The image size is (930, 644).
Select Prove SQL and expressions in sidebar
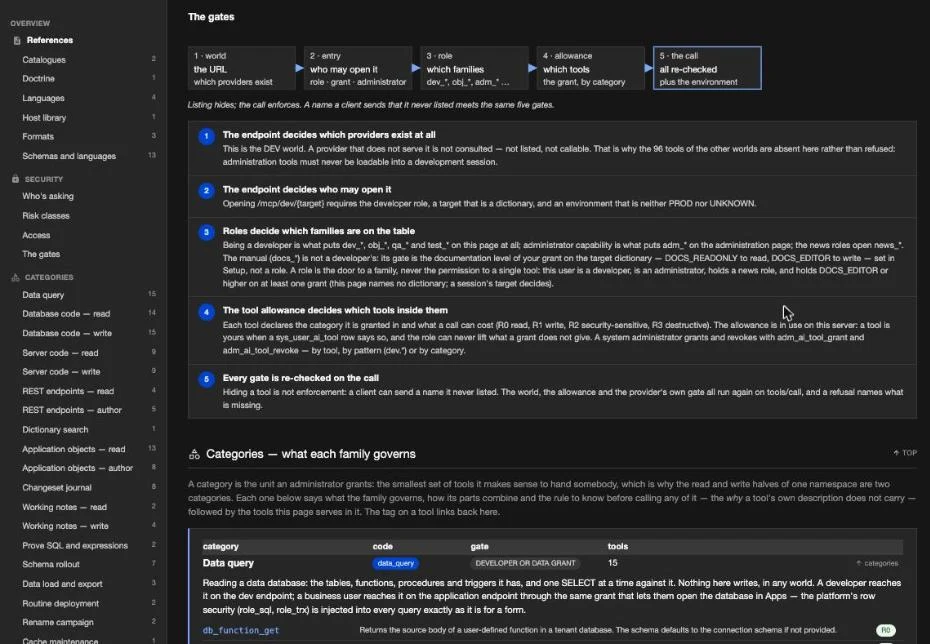coord(75,546)
